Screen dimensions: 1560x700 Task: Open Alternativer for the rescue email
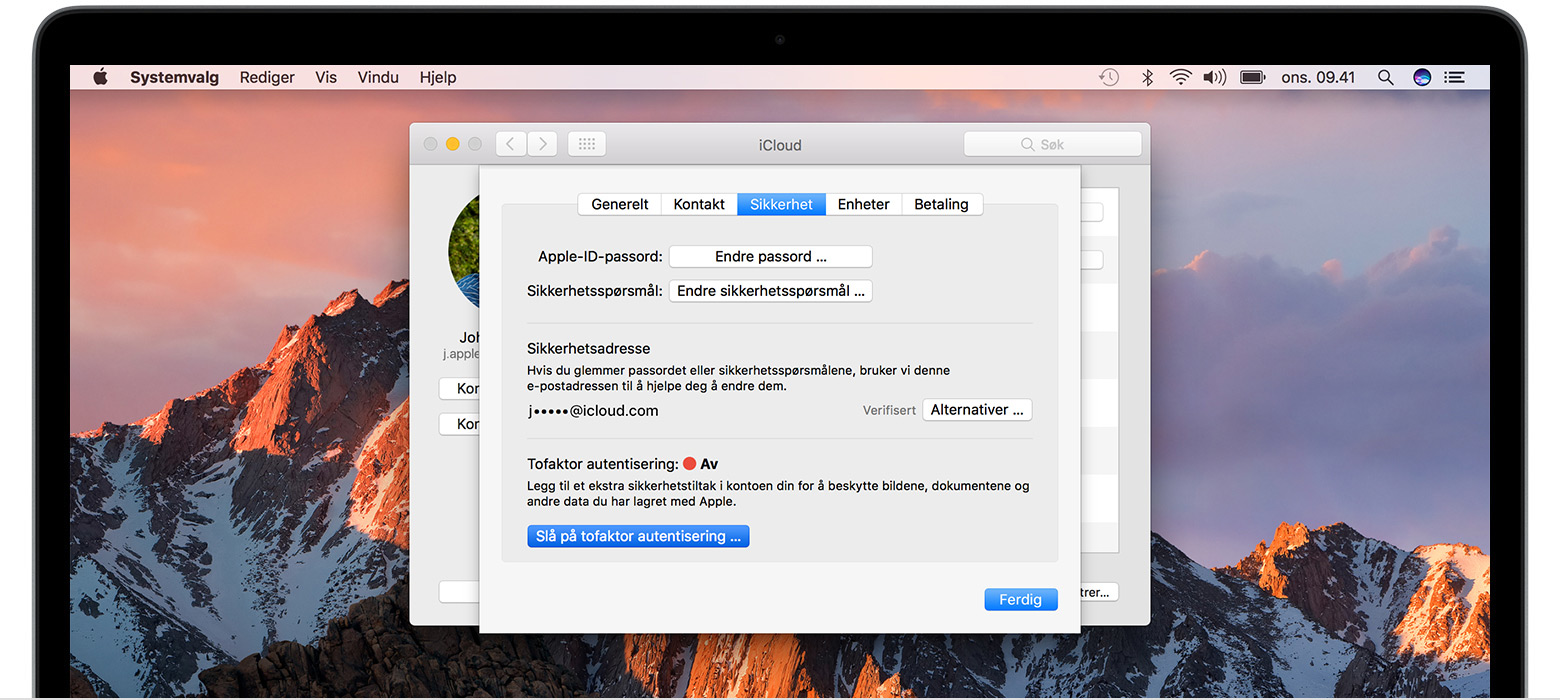coord(976,410)
